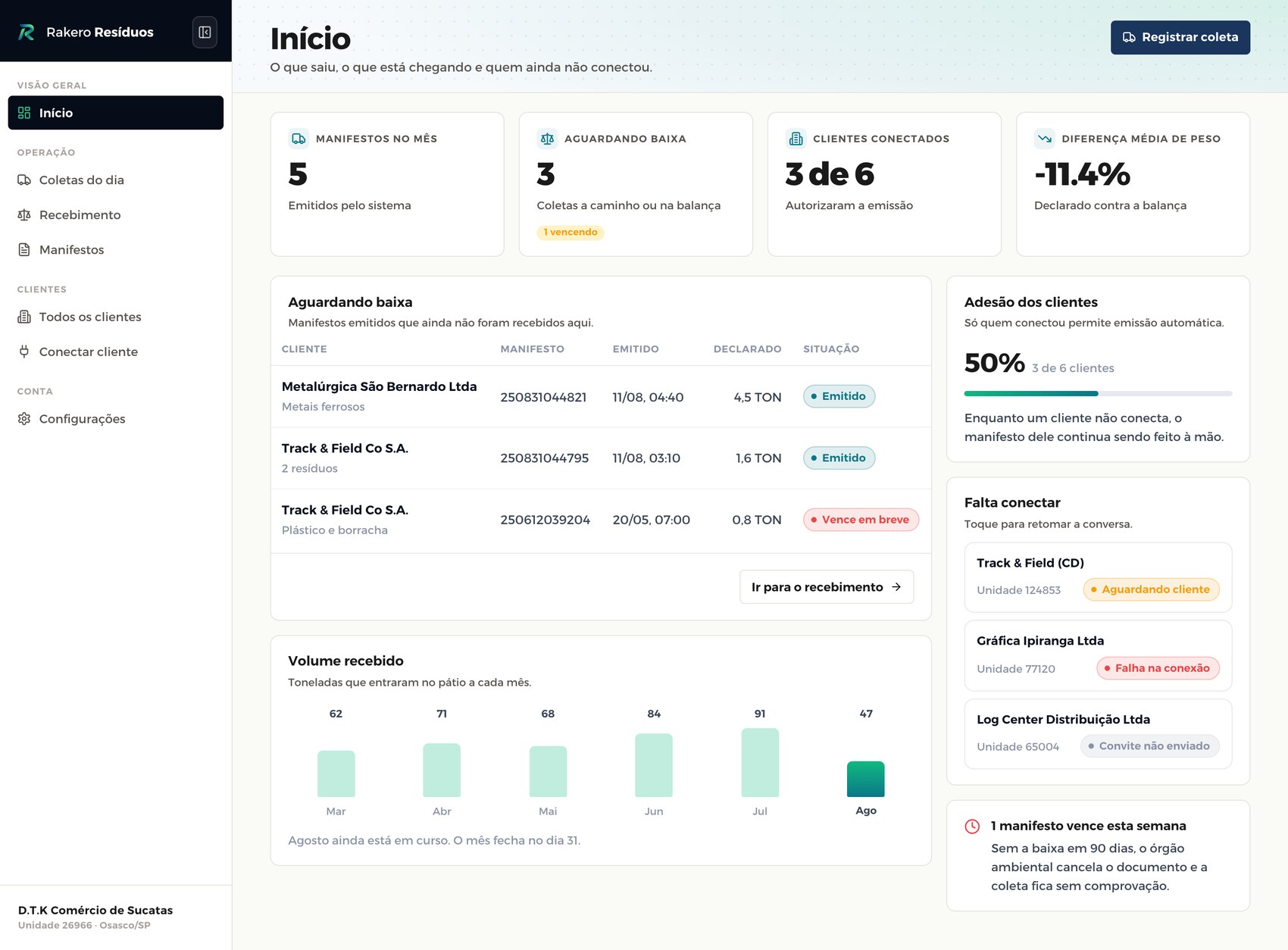
Task: Click the 1 vencendo badge
Action: tap(571, 233)
